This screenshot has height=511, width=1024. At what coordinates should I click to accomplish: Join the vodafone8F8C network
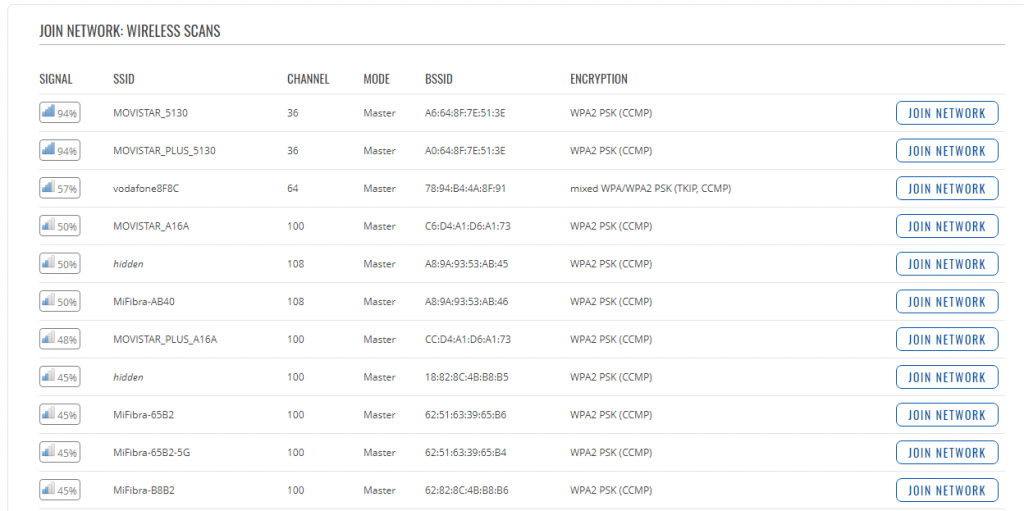pyautogui.click(x=947, y=189)
